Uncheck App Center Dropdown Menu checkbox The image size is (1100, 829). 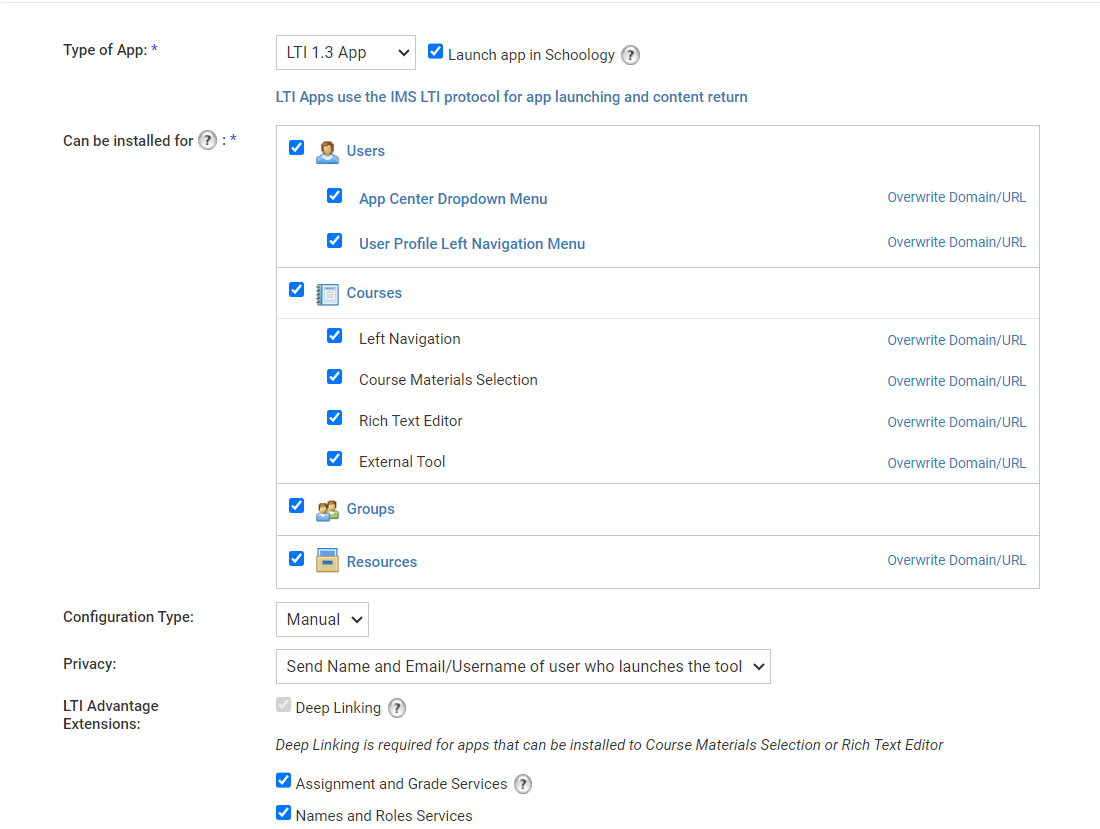pos(335,196)
